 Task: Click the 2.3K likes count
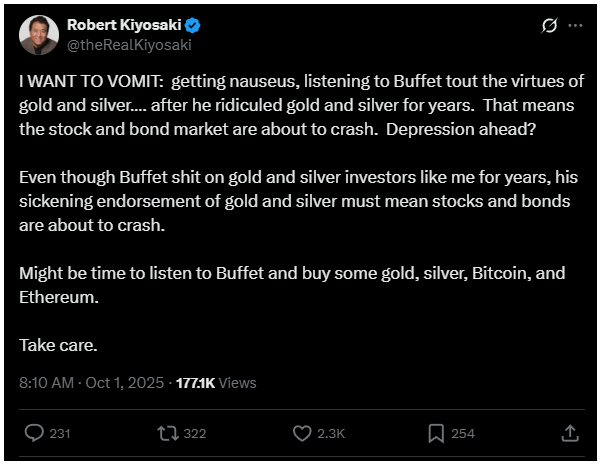[331, 434]
